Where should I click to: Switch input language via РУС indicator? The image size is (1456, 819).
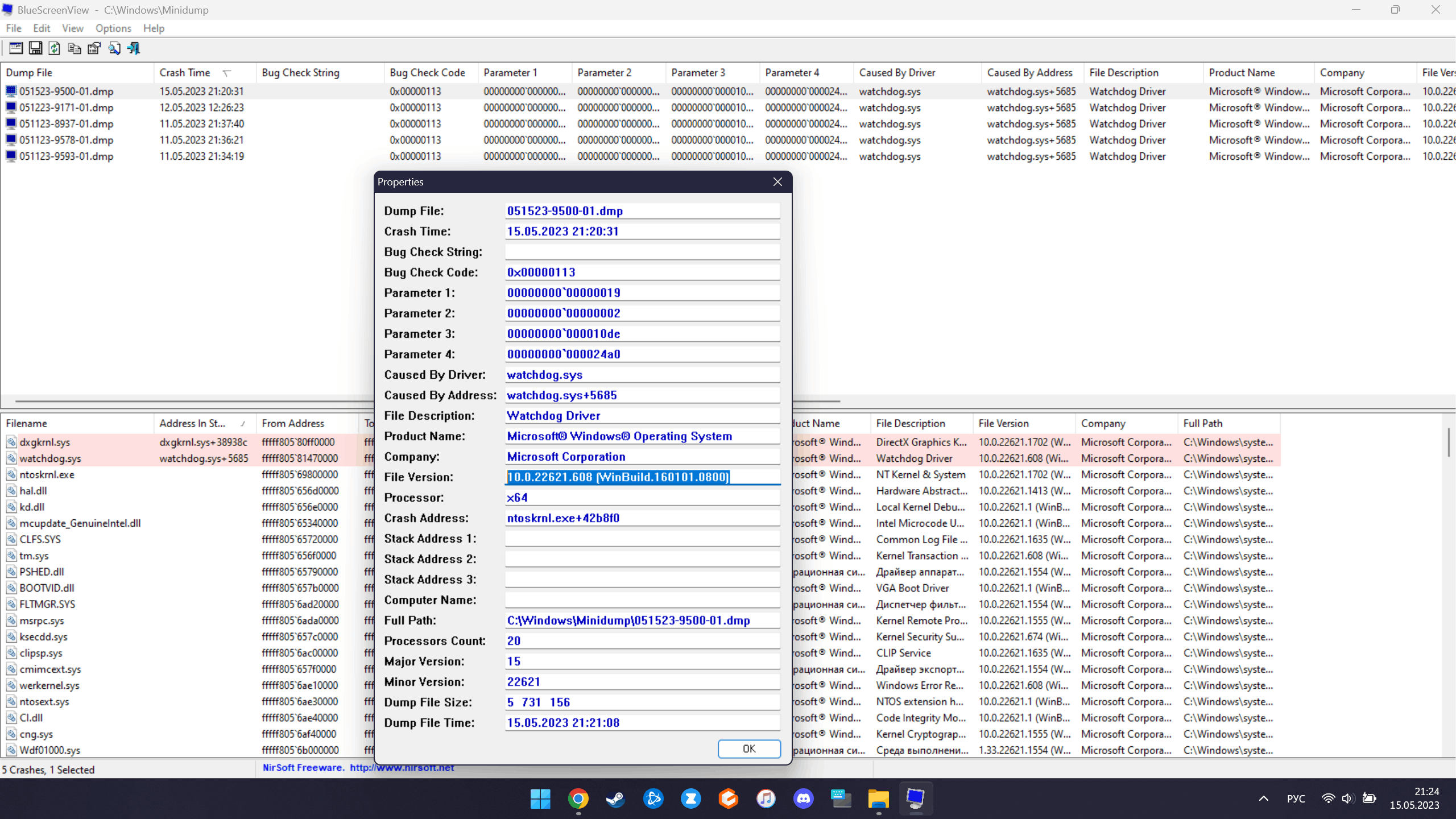click(1296, 799)
